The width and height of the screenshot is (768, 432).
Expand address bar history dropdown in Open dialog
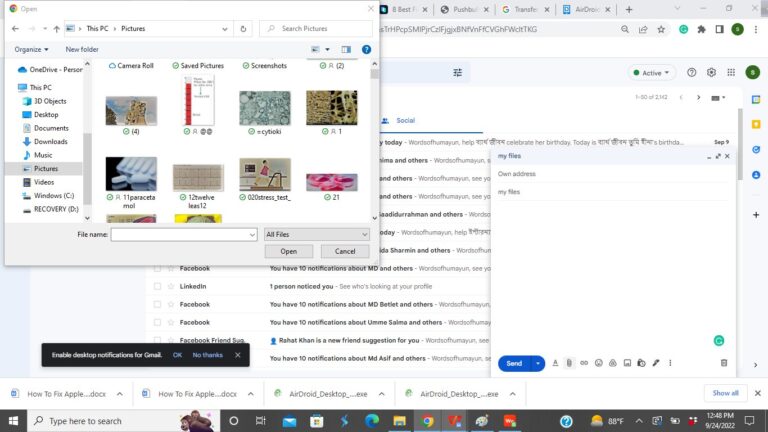click(x=224, y=29)
